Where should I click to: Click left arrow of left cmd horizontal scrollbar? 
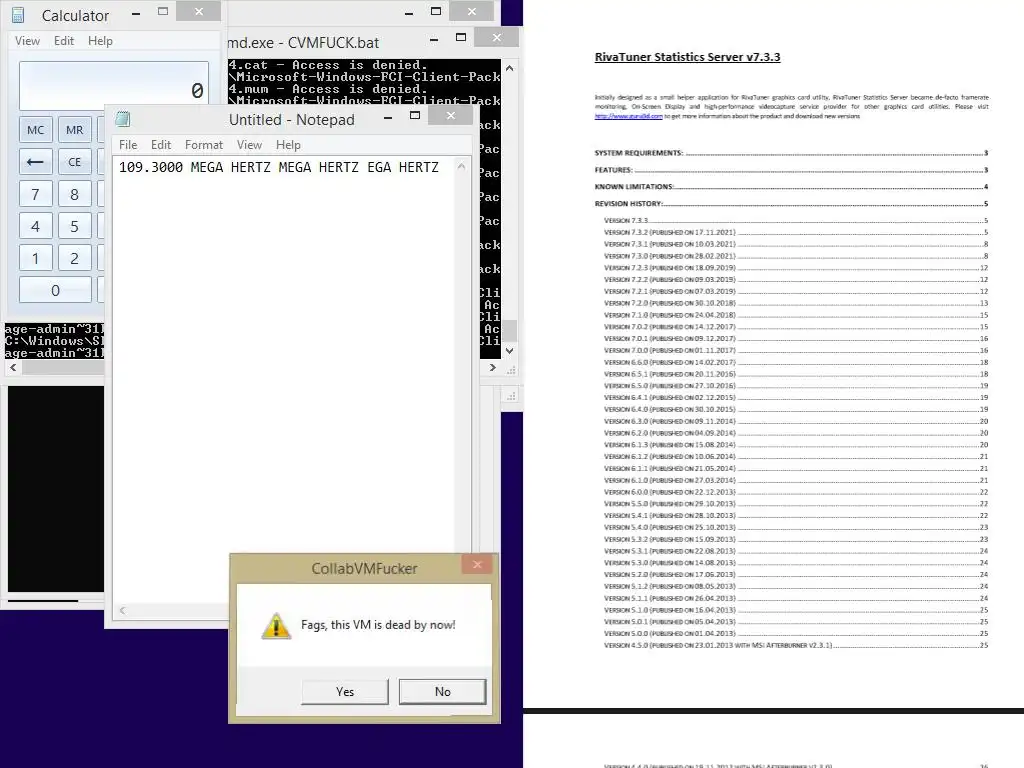pyautogui.click(x=13, y=368)
